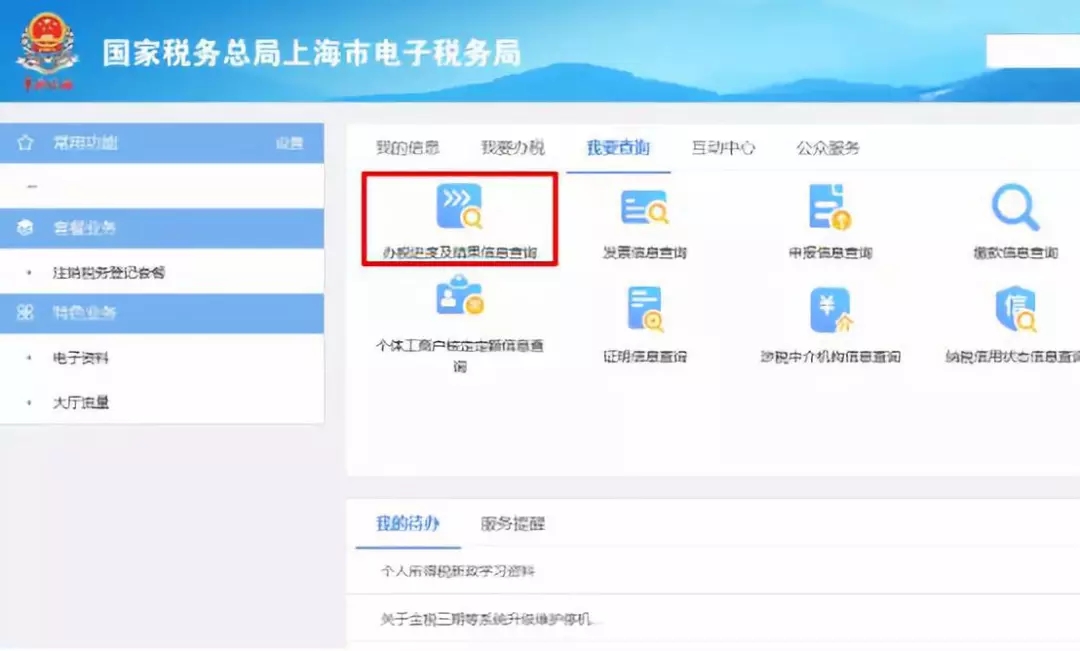This screenshot has width=1080, height=651.
Task: Select the 我的待办 tab
Action: coord(408,524)
